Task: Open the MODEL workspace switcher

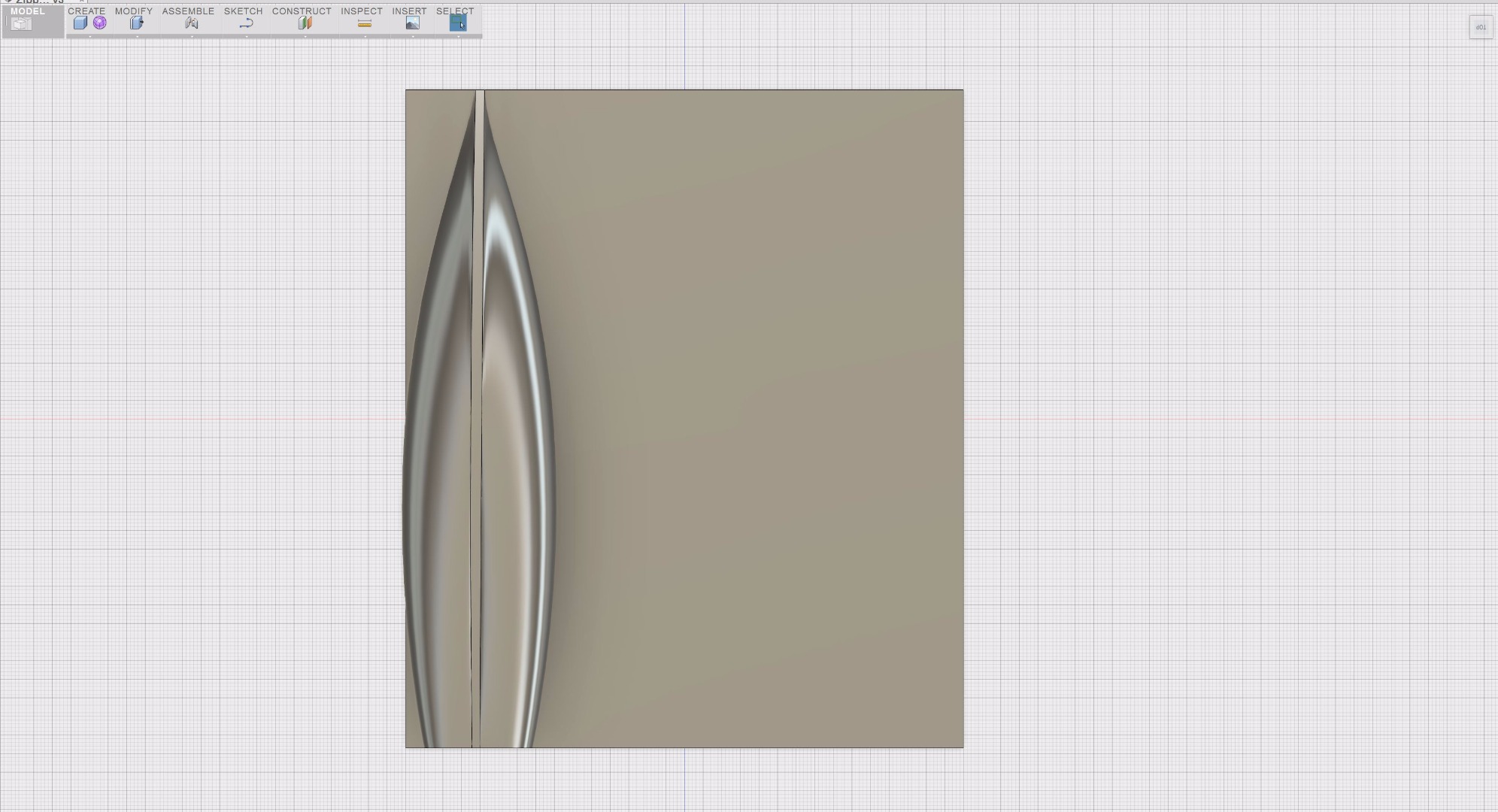Action: [32, 21]
